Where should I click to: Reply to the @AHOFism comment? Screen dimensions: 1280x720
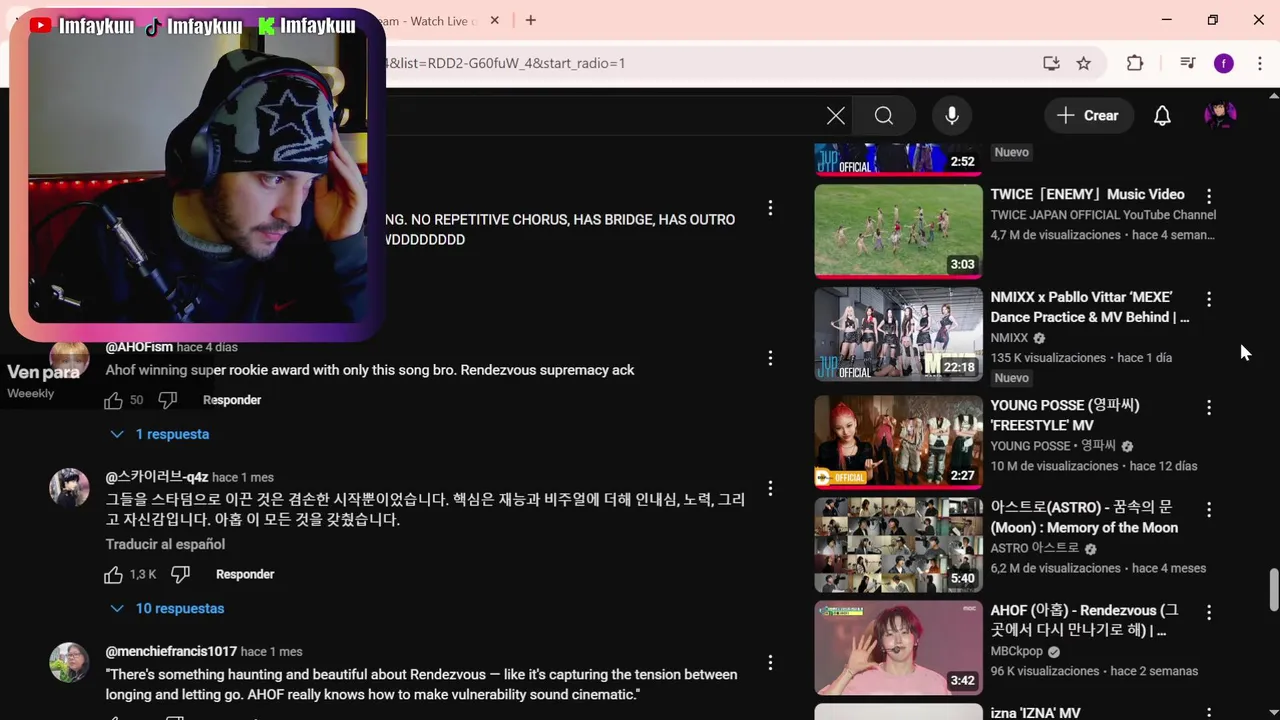click(x=232, y=400)
